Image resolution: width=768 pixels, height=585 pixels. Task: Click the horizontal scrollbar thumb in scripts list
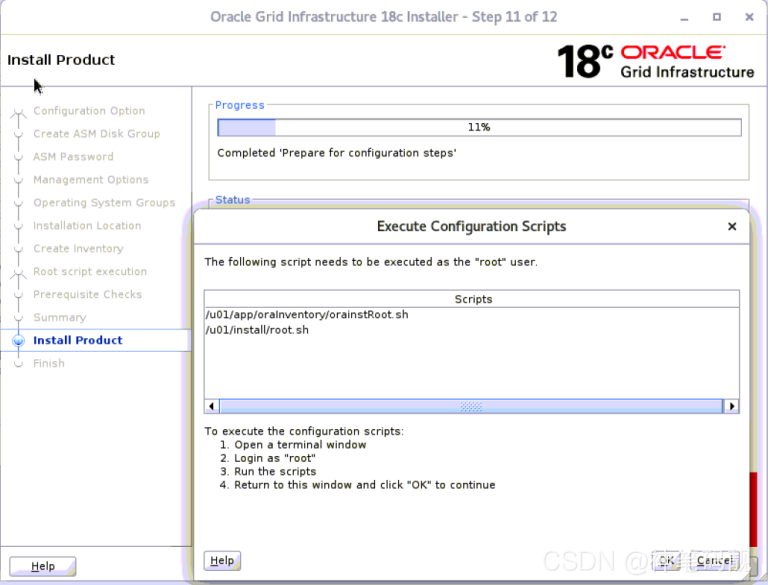471,407
